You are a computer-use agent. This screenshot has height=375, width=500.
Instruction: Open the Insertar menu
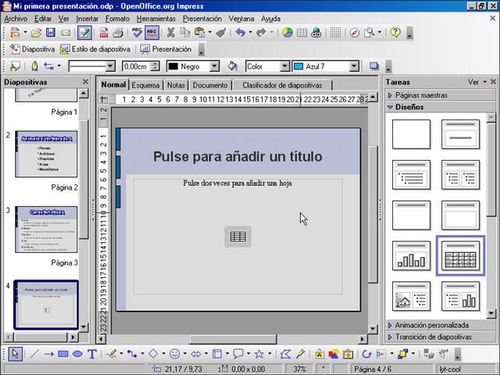[x=87, y=19]
